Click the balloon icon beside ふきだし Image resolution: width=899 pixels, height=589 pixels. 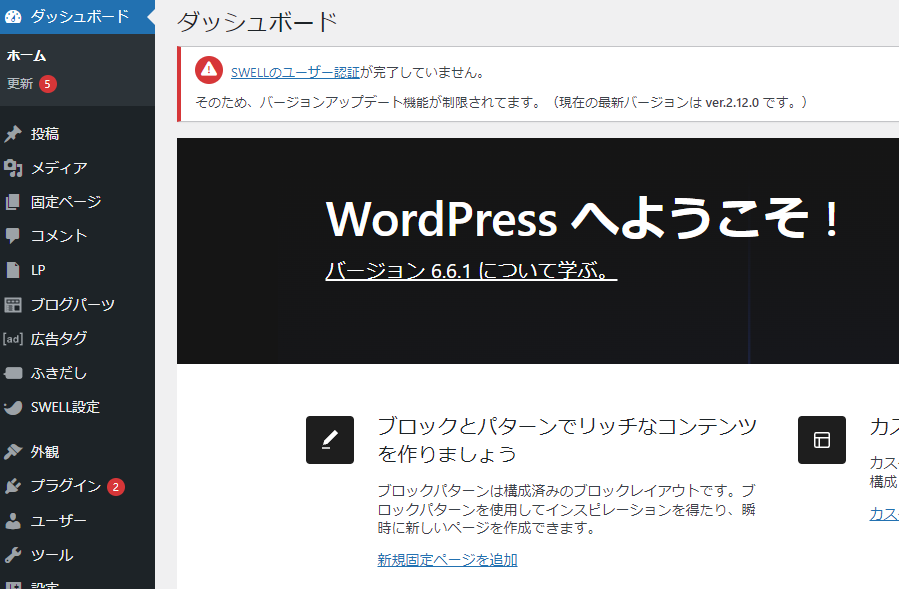click(13, 373)
